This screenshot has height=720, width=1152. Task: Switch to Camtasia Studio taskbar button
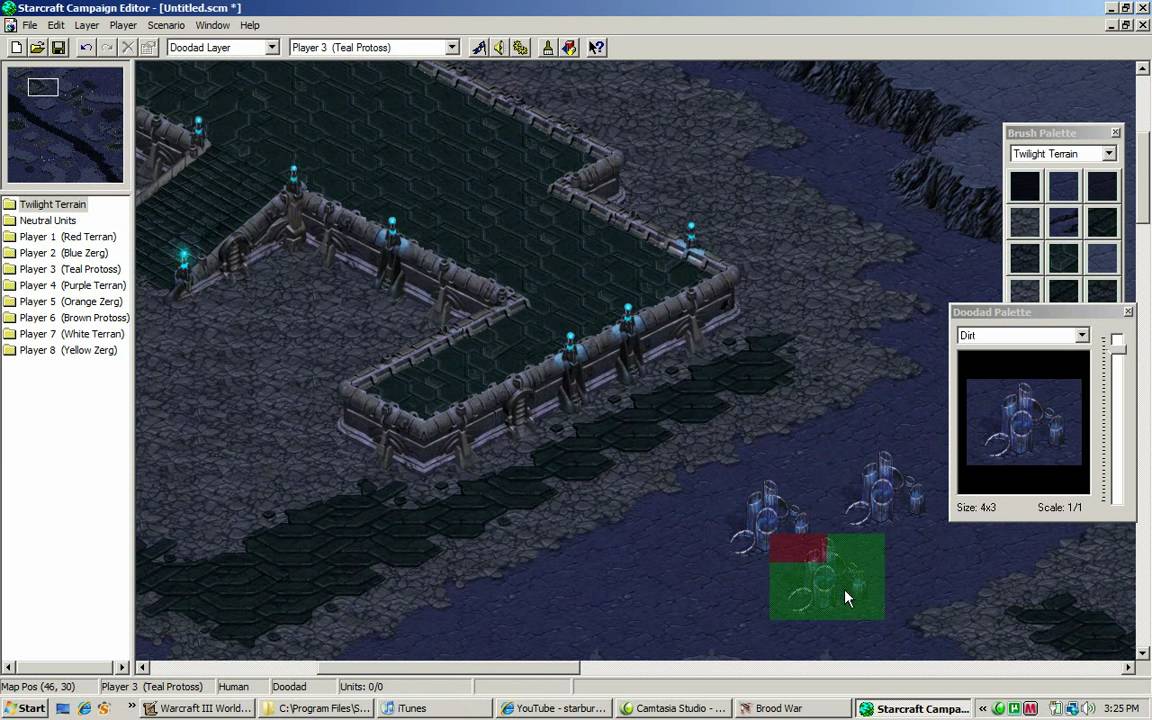click(x=672, y=708)
